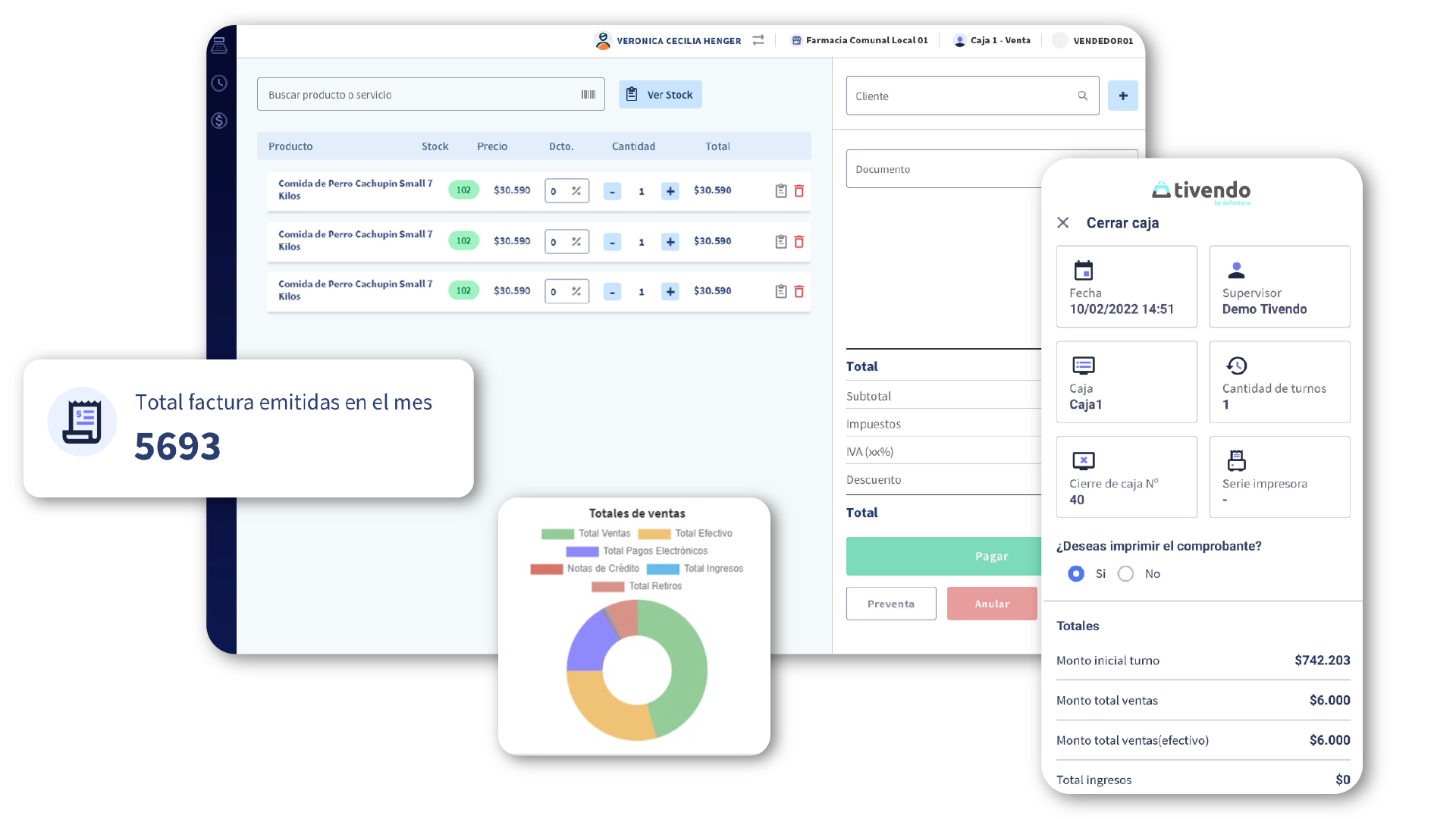
Task: Click the Anular button
Action: point(992,604)
